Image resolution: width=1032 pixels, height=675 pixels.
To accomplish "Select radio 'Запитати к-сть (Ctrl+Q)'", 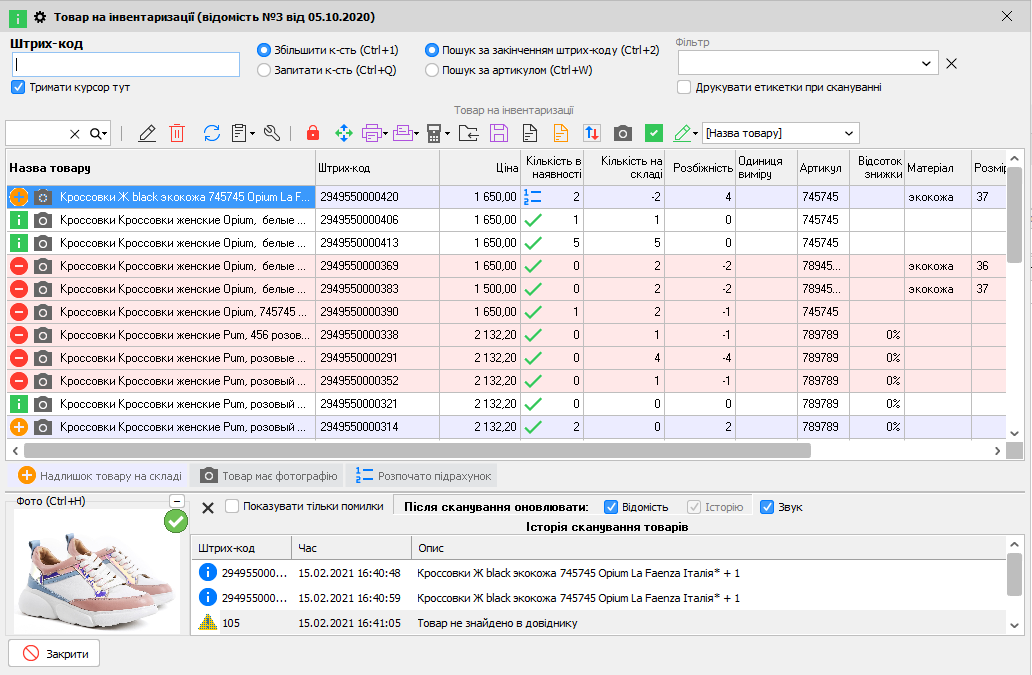I will tap(264, 70).
